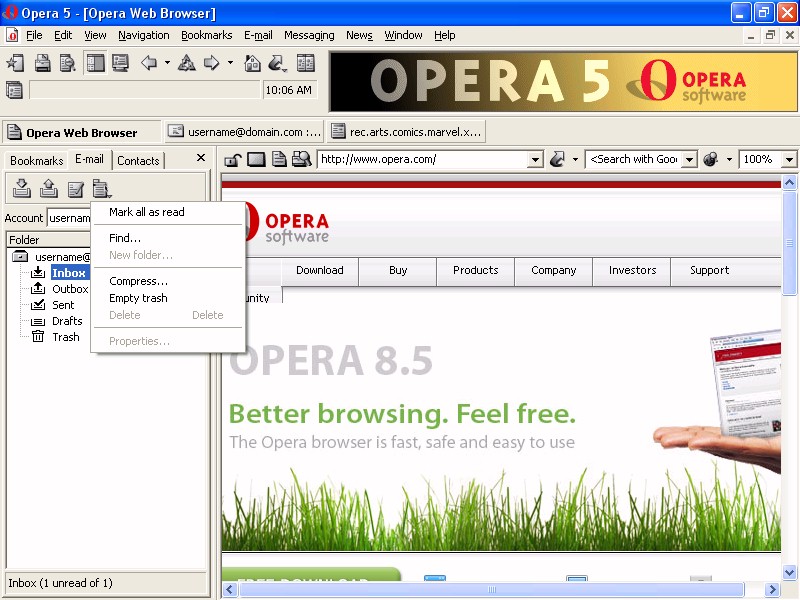The image size is (800, 600).
Task: Toggle the hotlist panel icon
Action: (x=95, y=63)
